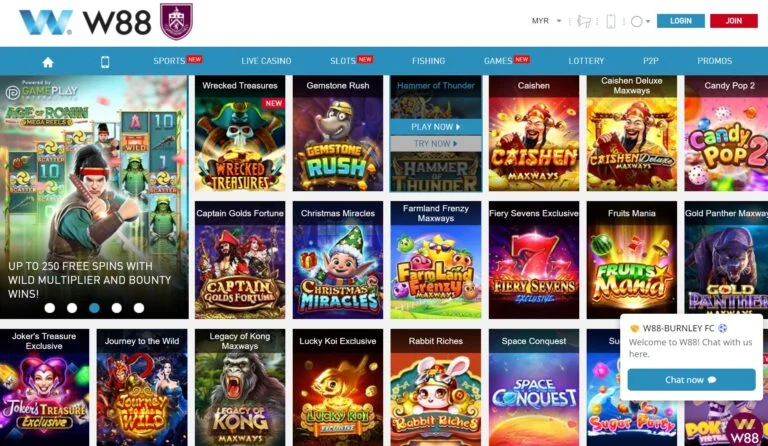Click the W88 logo in the header
Image resolution: width=768 pixels, height=446 pixels.
[85, 22]
